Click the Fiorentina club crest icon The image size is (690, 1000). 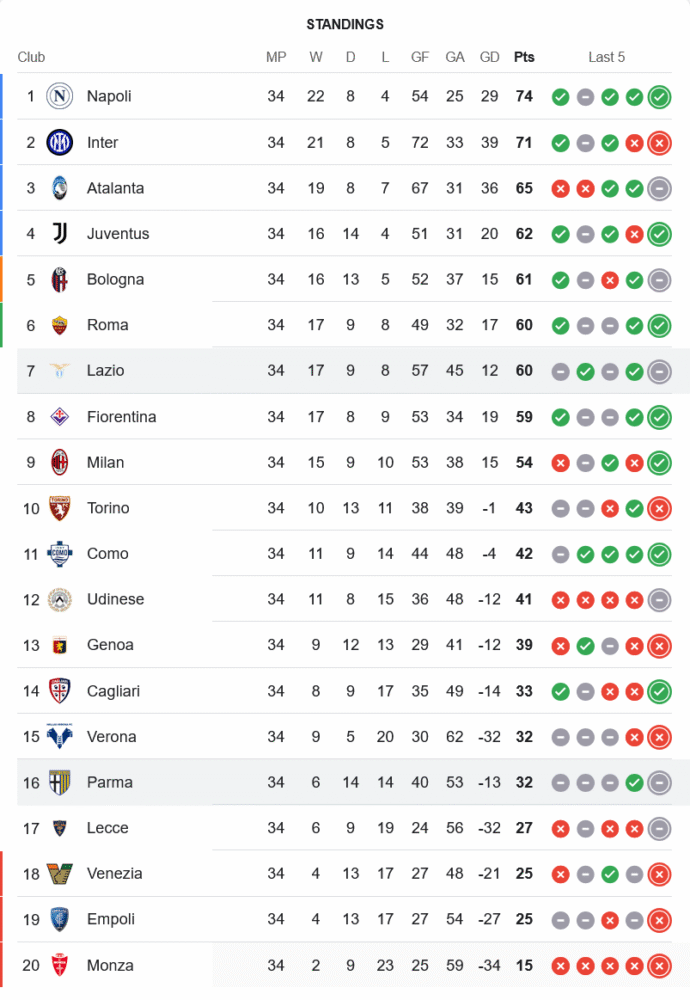pyautogui.click(x=60, y=416)
